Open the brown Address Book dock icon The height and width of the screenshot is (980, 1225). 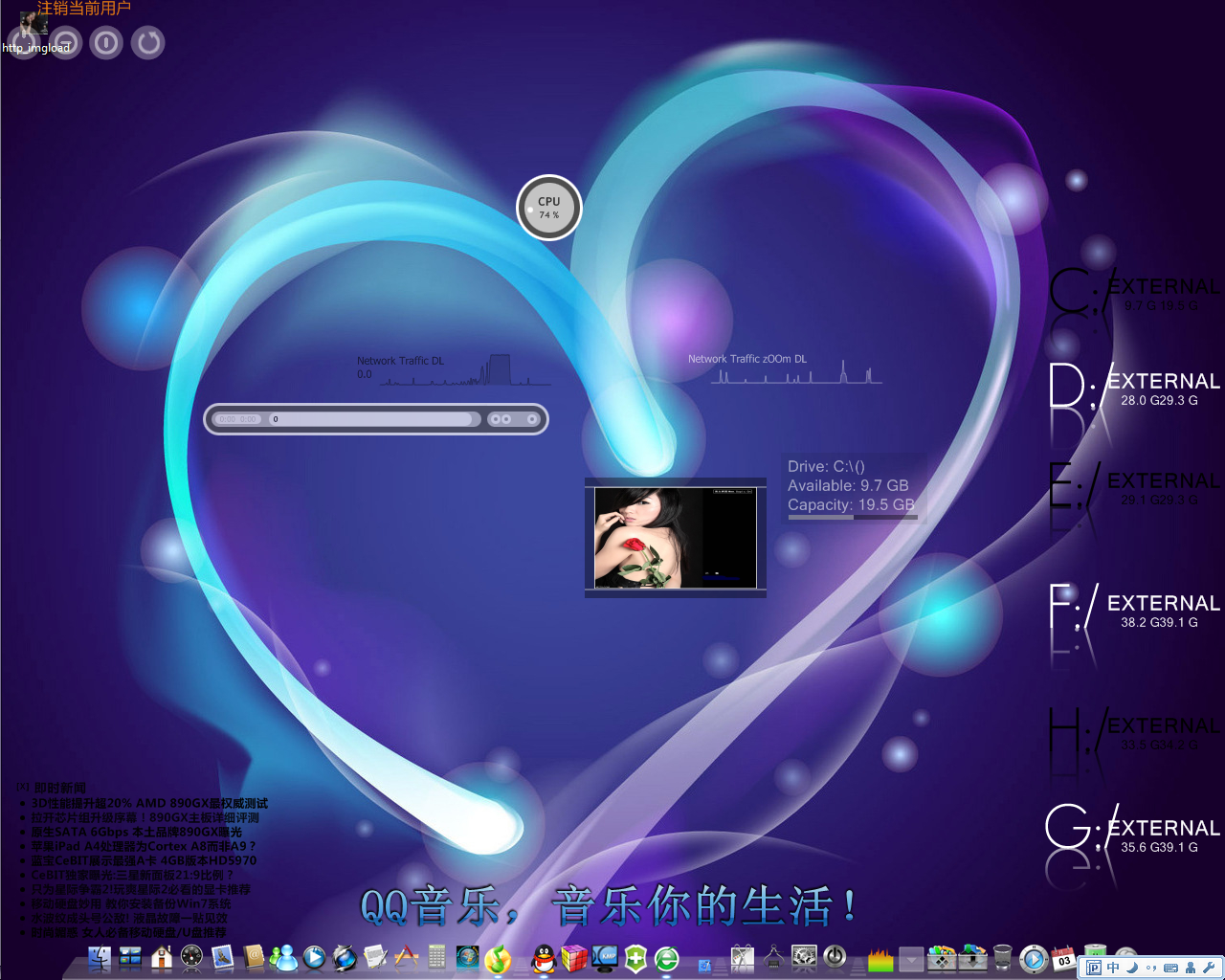pos(254,958)
